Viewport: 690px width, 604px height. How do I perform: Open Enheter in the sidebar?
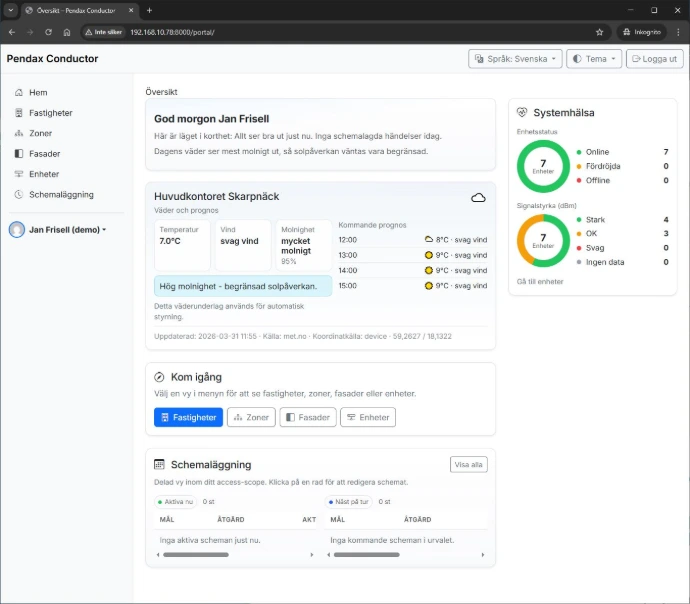44,174
